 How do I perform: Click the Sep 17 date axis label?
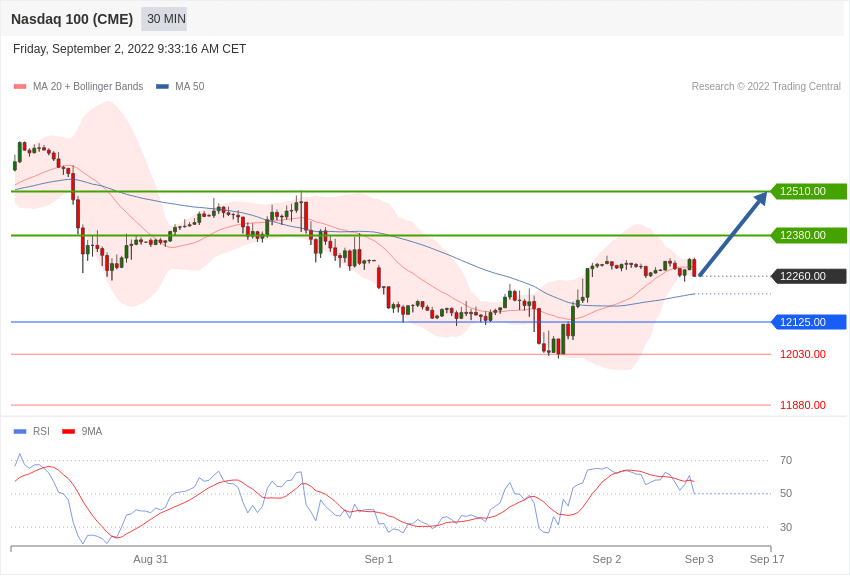coord(767,559)
